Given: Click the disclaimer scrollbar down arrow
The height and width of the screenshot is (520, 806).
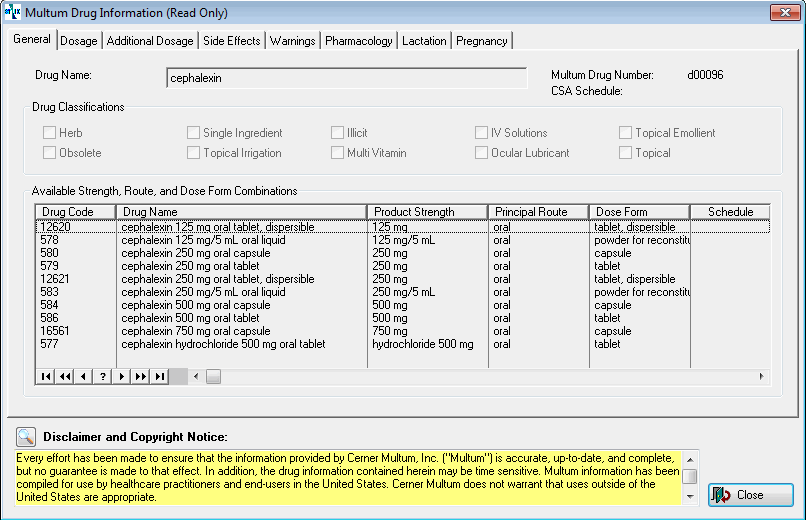Looking at the screenshot, I should coord(690,496).
